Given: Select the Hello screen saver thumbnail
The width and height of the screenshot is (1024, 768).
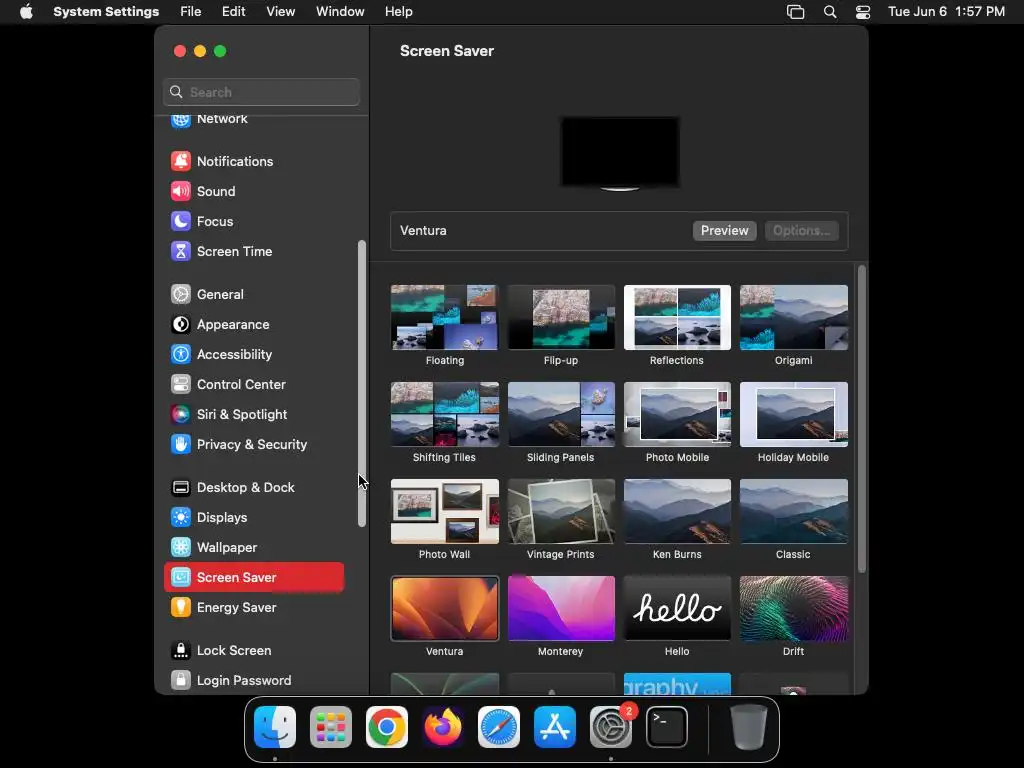Looking at the screenshot, I should (x=677, y=609).
